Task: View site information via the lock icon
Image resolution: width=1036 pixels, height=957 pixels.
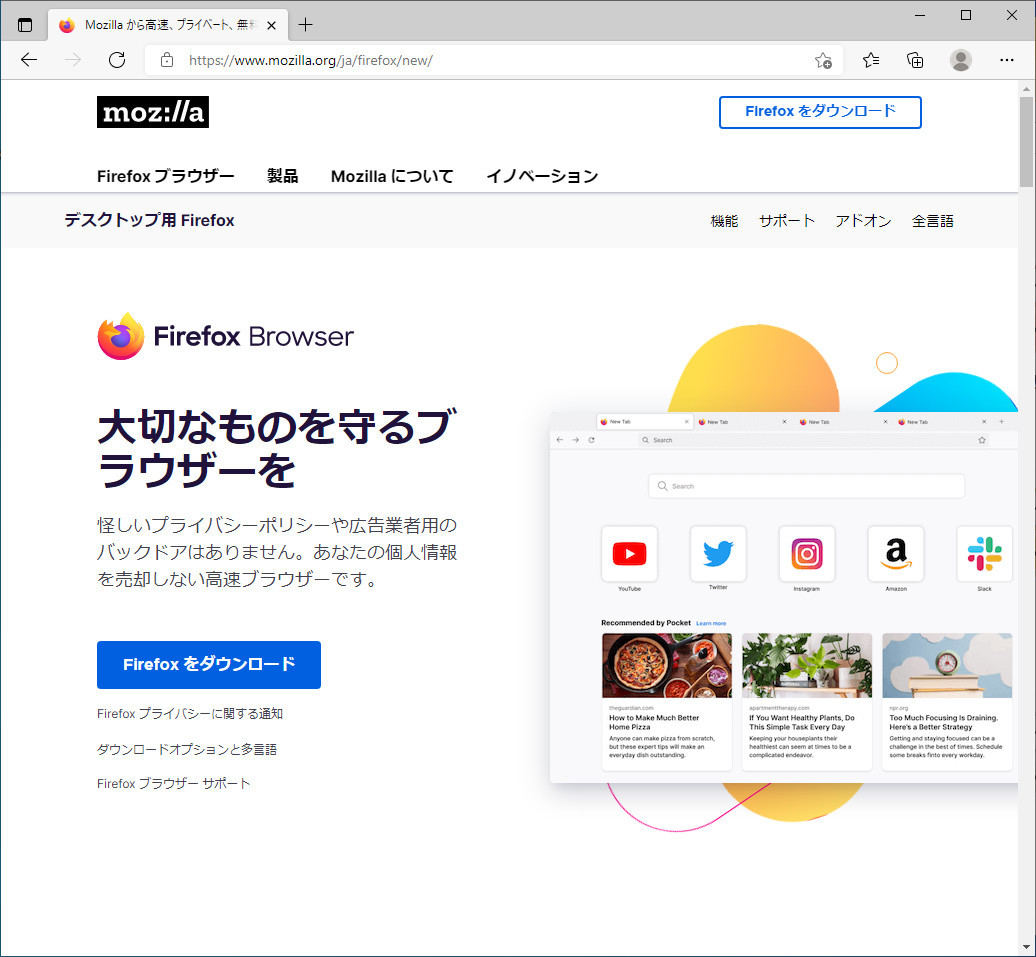Action: (x=167, y=60)
